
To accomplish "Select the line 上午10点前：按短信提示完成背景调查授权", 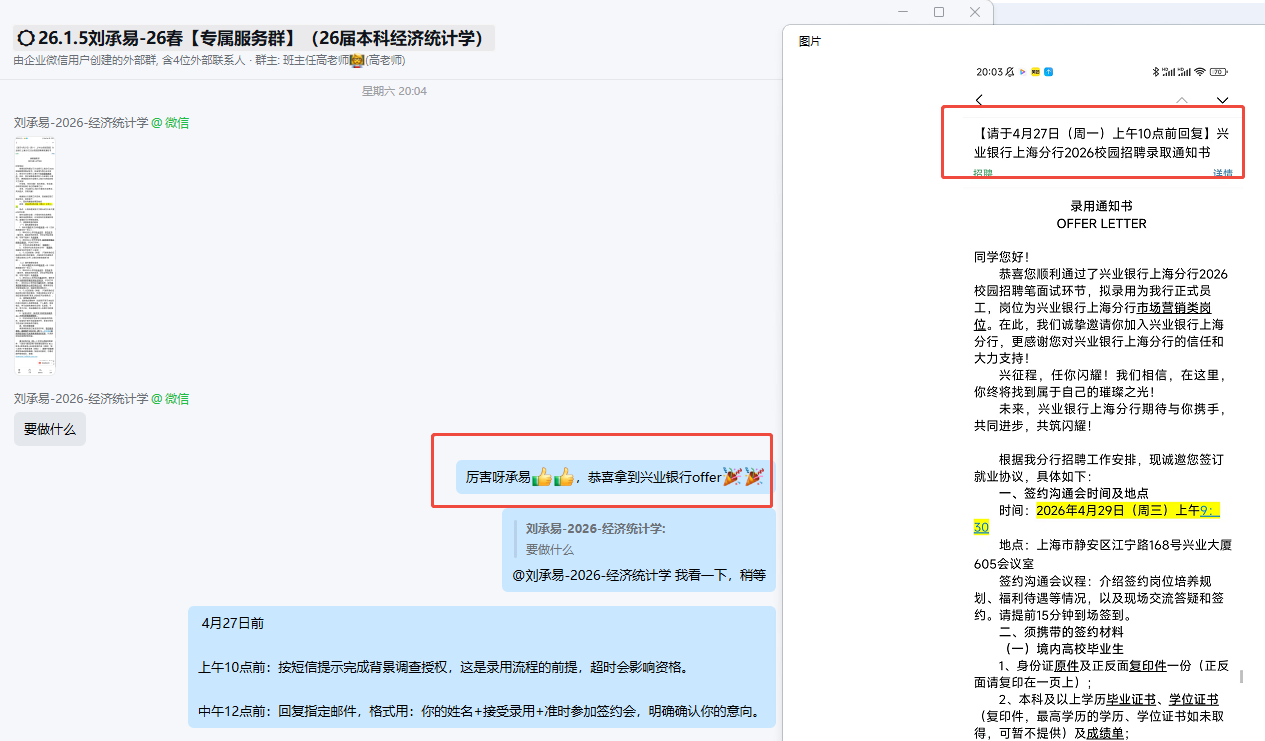I will pos(443,667).
